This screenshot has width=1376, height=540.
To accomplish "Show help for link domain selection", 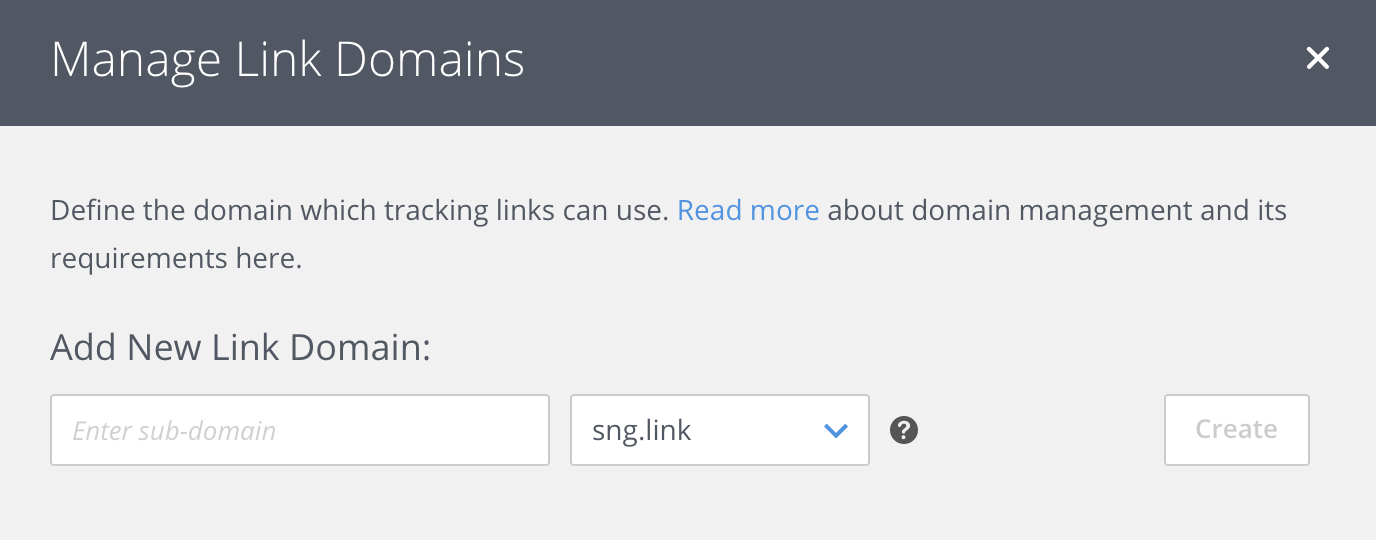I will point(904,430).
